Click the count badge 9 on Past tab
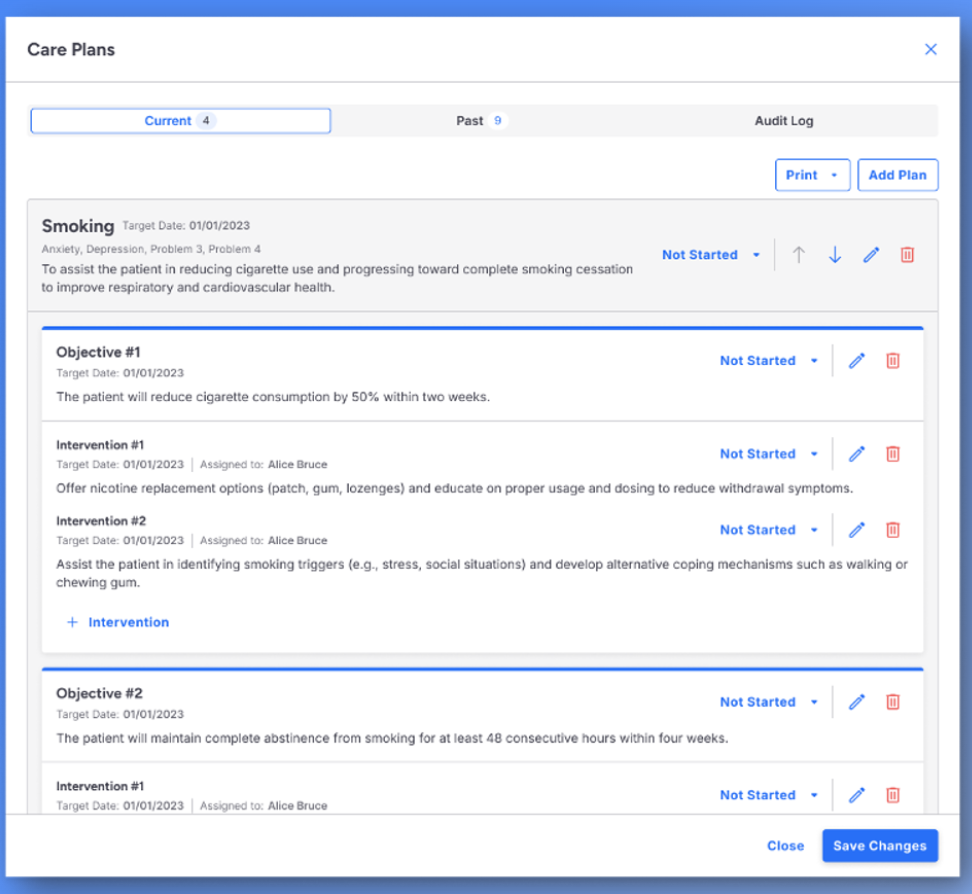Screen dimensions: 972x894 click(497, 121)
